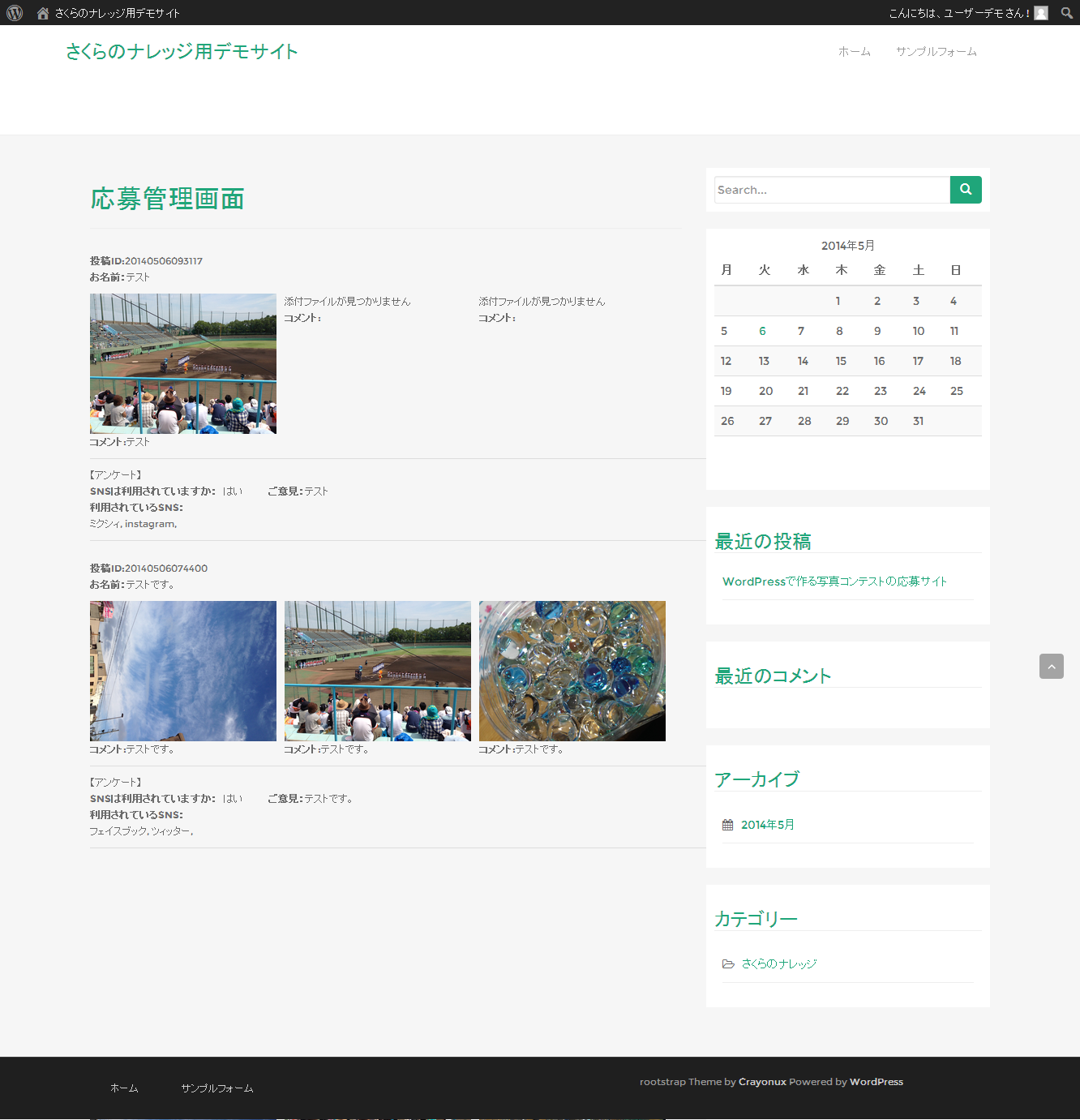
Task: Click the home icon in the admin bar
Action: [43, 13]
